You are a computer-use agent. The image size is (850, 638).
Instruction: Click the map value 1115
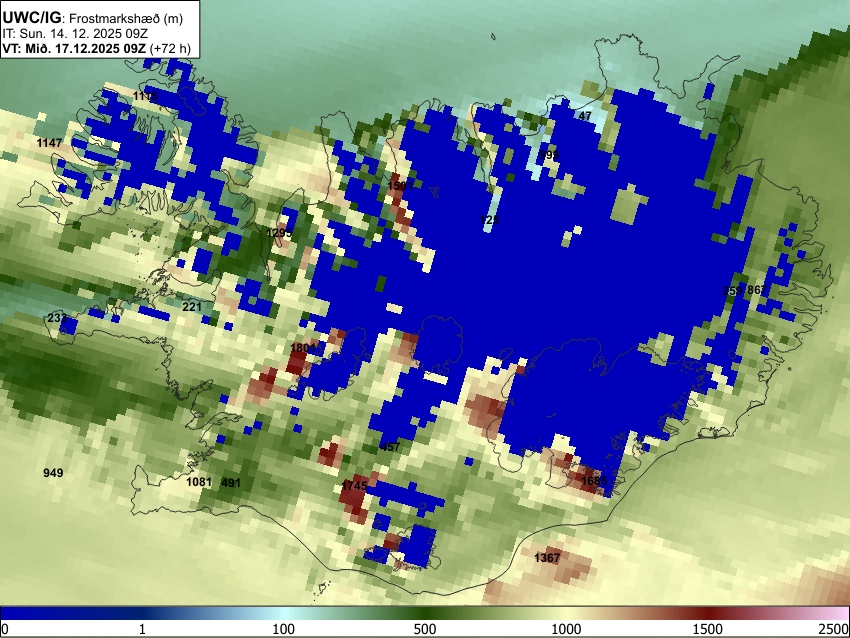pos(145,96)
